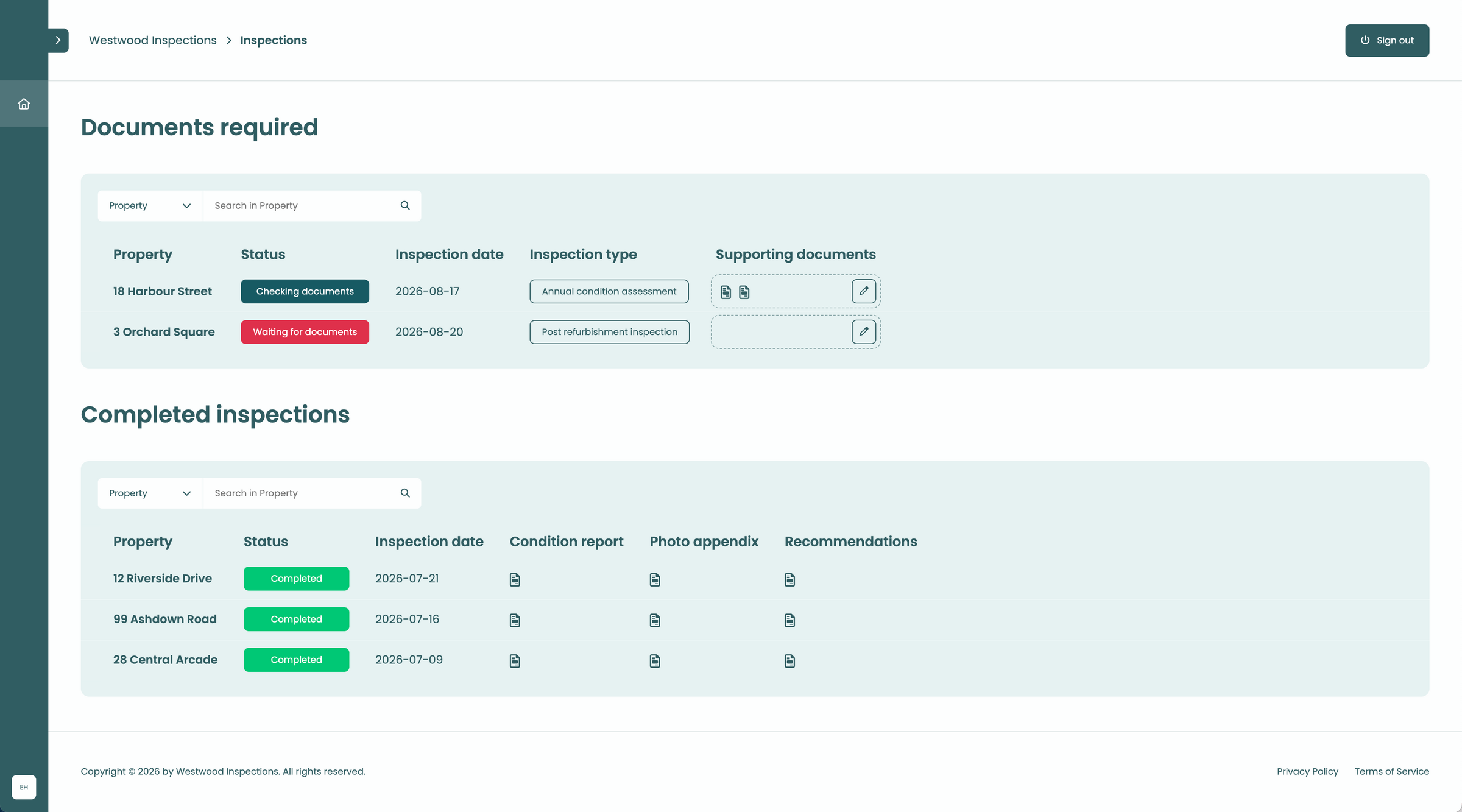Image resolution: width=1462 pixels, height=812 pixels.
Task: Open the Home icon in sidebar
Action: pos(24,104)
